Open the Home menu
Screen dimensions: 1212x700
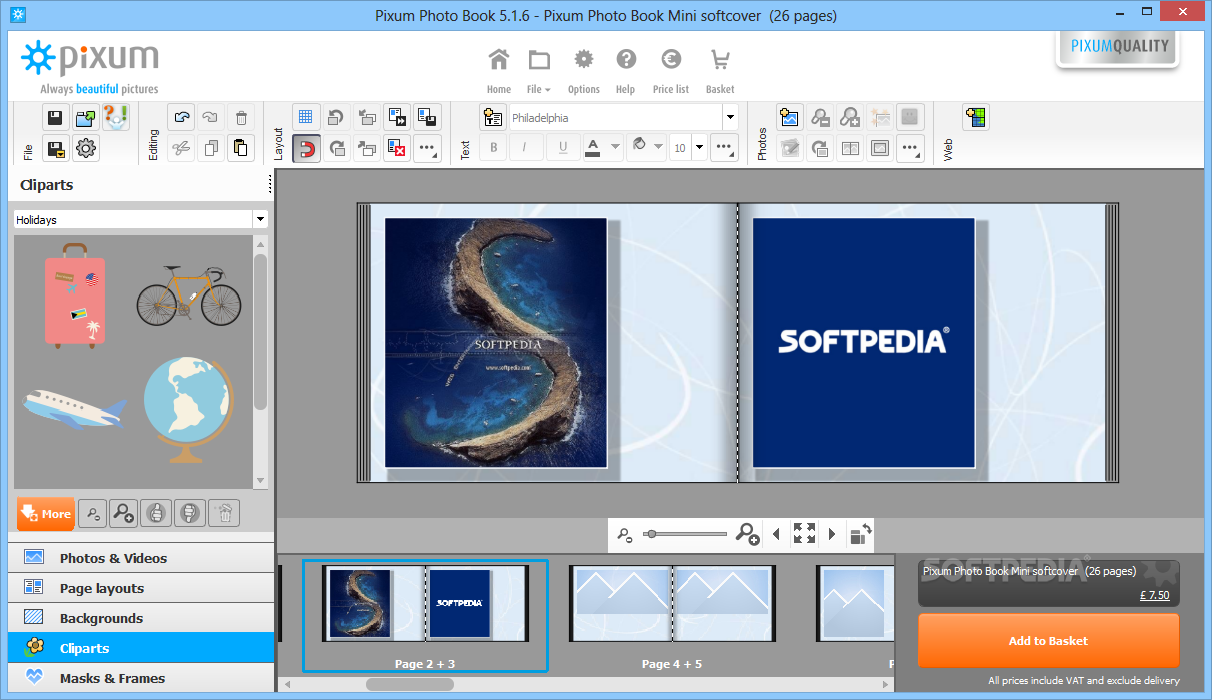pos(499,70)
